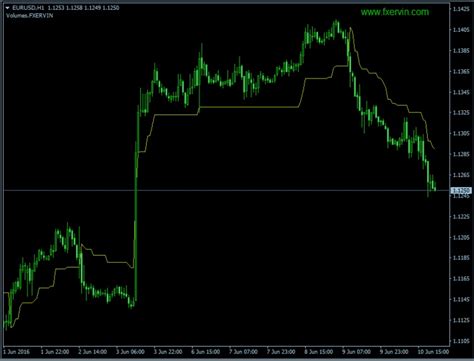
Task: Click the 9 Jun 07:00 time label
Action: pyautogui.click(x=356, y=352)
